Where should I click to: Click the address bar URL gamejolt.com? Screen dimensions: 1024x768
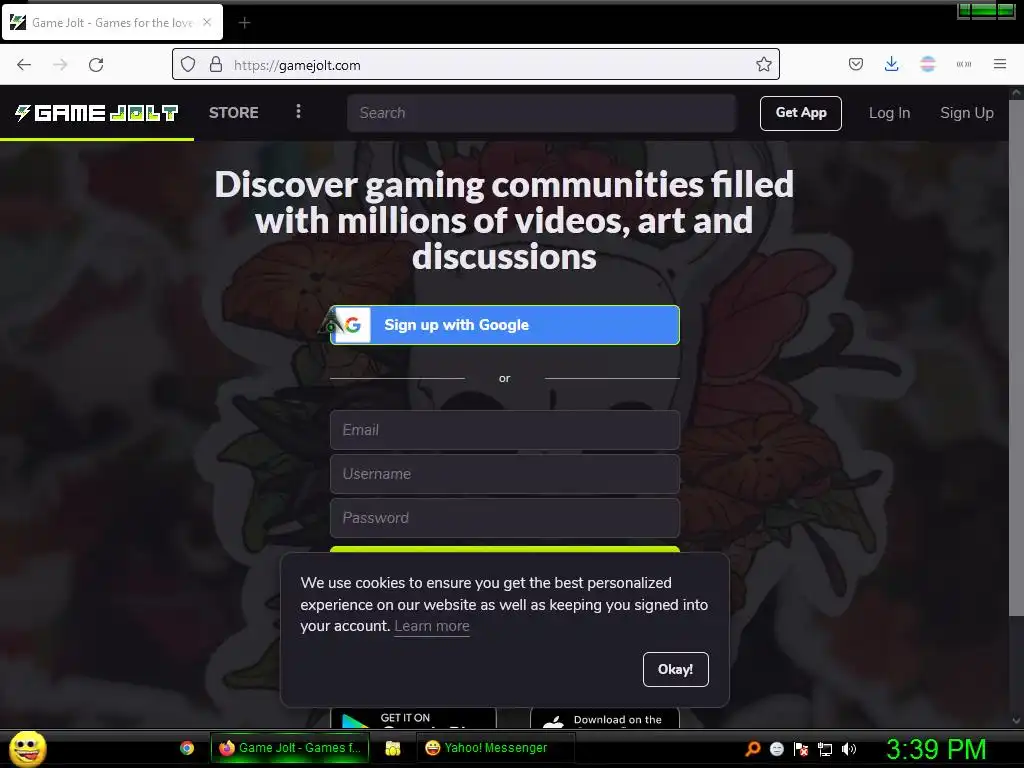click(x=297, y=65)
